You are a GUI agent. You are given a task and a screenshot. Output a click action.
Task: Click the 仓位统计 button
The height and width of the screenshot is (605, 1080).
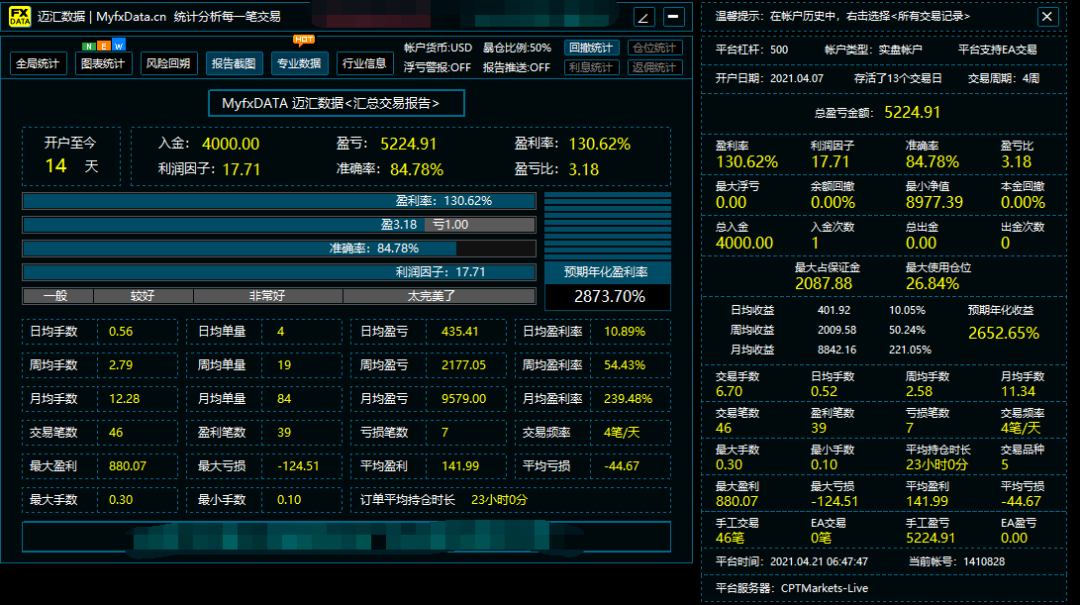point(655,48)
